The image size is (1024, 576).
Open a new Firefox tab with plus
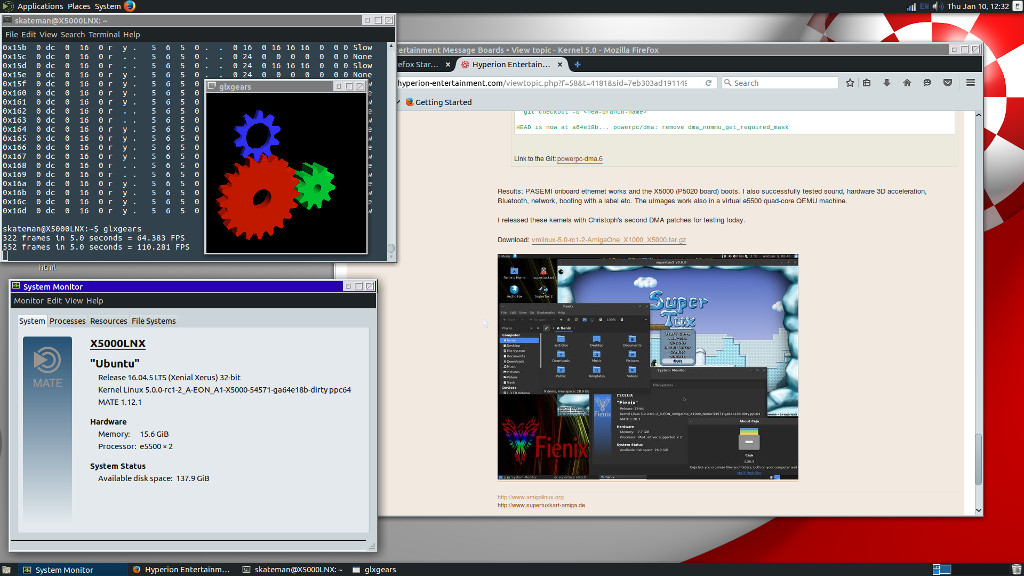pos(577,65)
